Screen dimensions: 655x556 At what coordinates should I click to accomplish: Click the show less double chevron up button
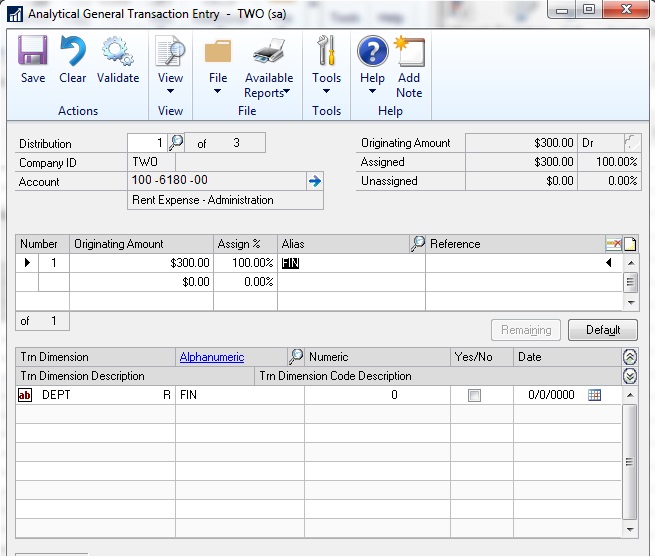click(x=630, y=357)
